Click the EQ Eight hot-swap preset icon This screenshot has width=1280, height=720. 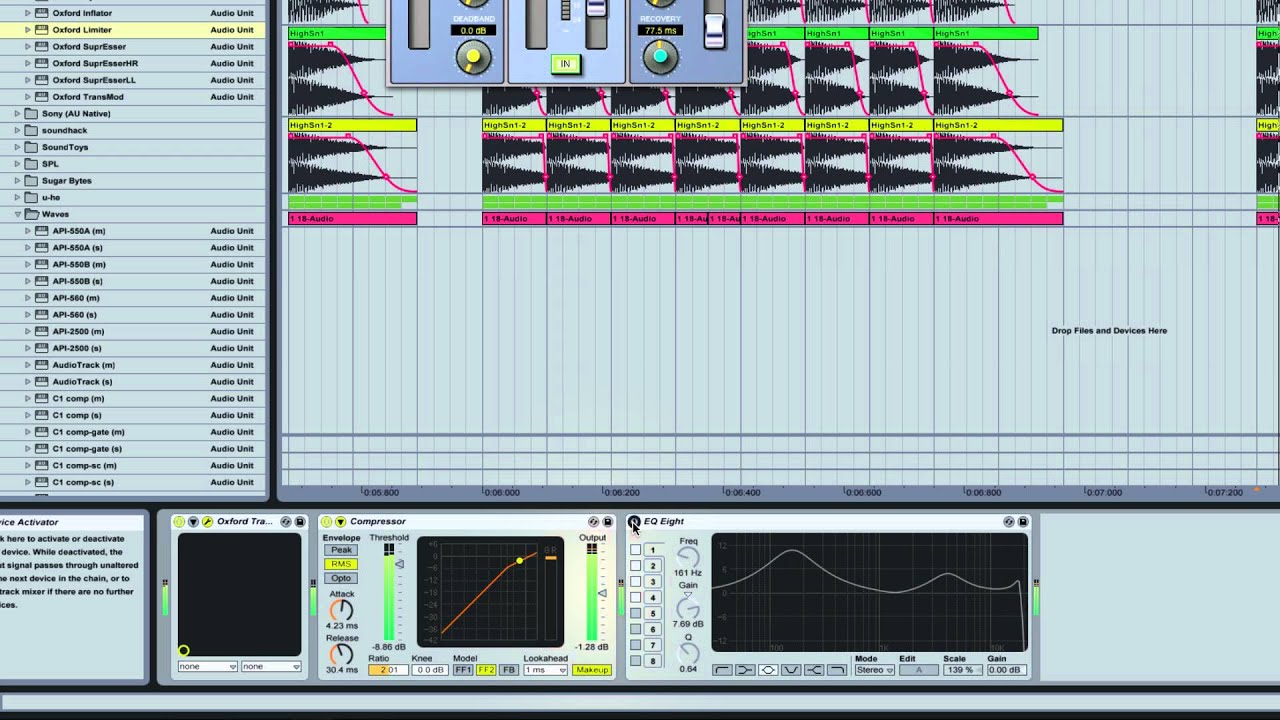[1008, 521]
